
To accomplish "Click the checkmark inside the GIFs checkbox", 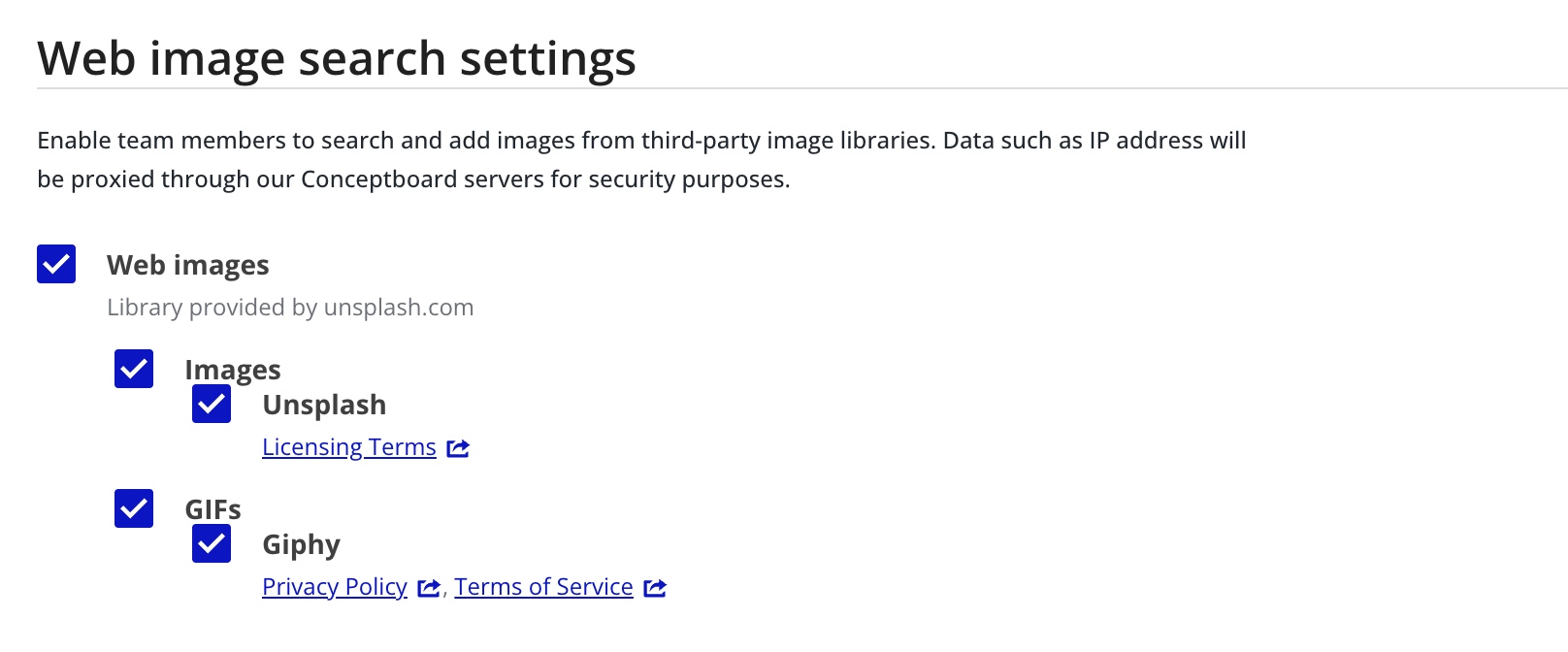I will point(134,509).
